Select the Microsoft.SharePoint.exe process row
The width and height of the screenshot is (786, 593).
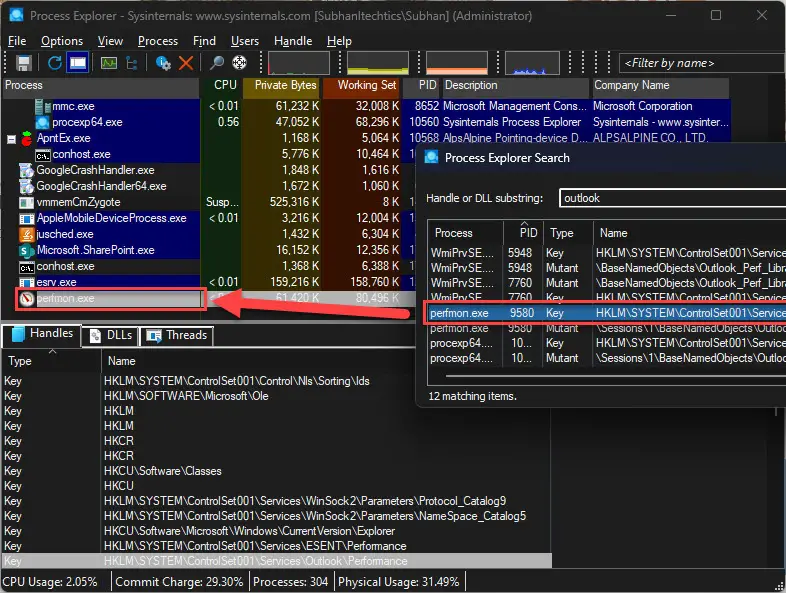click(96, 250)
